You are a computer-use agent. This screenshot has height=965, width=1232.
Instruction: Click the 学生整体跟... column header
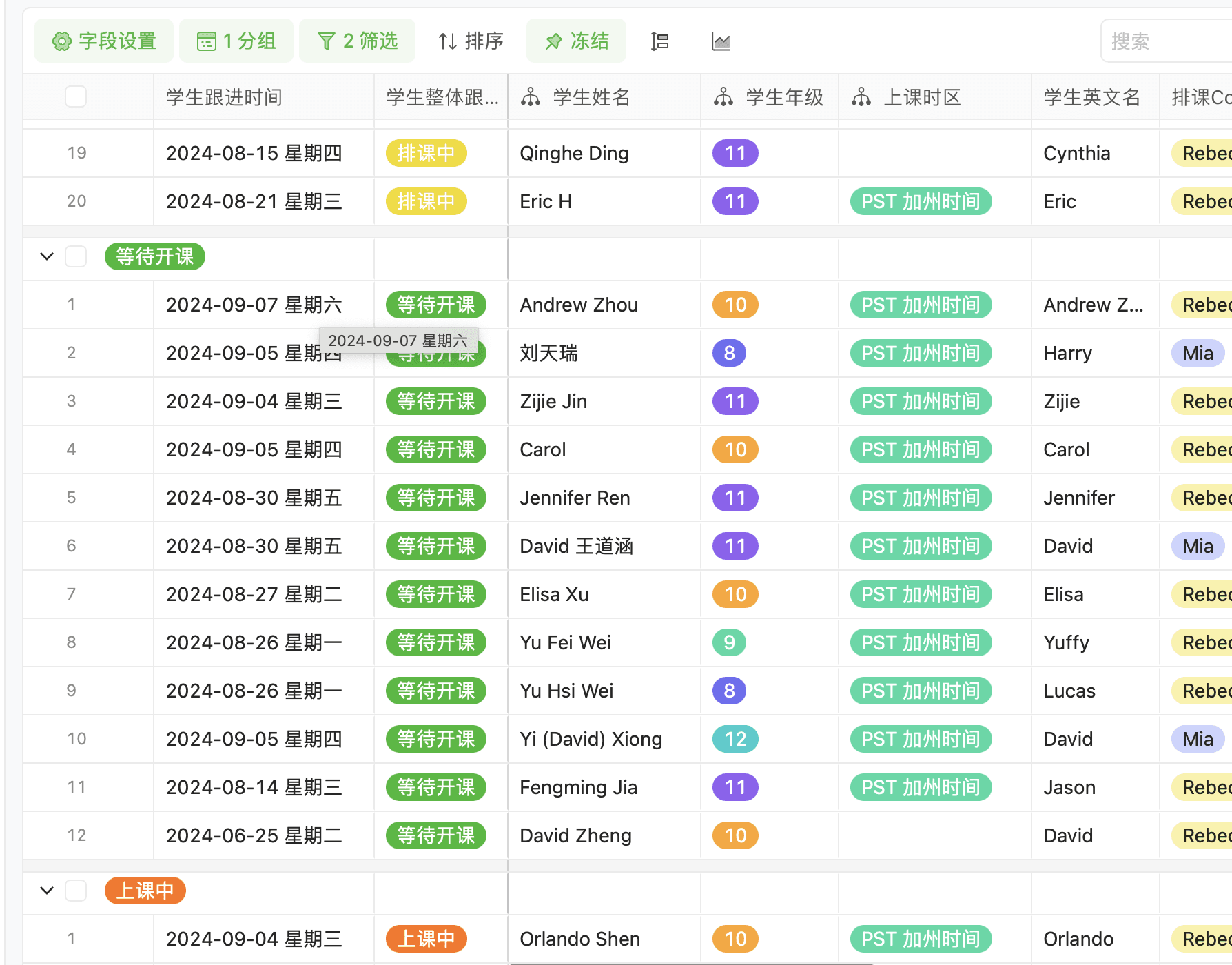(x=441, y=97)
